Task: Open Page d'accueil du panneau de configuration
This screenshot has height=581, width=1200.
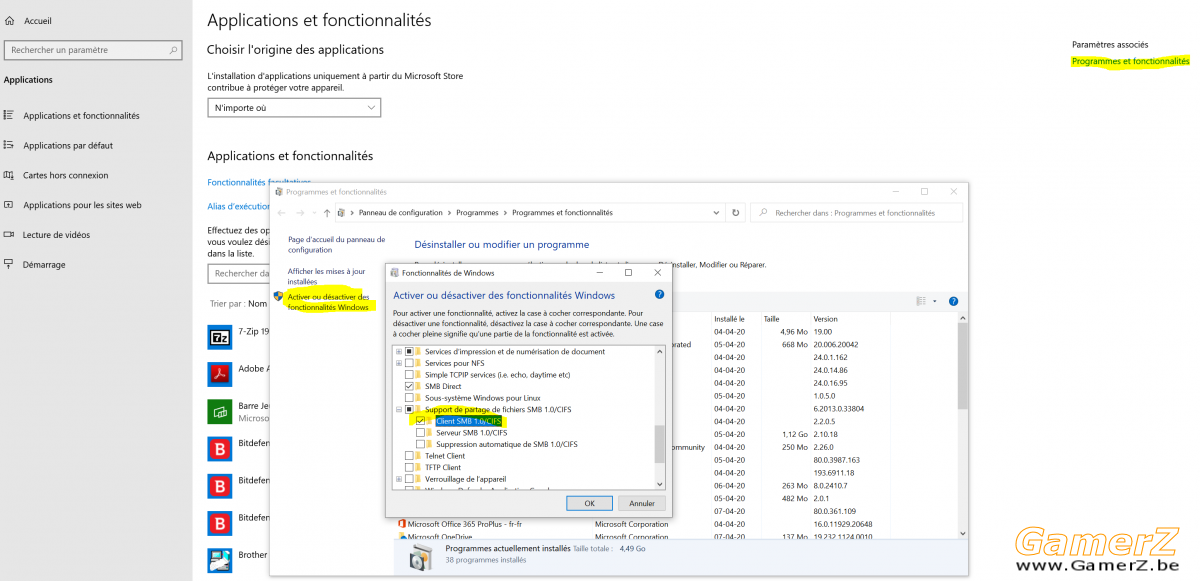Action: (336, 244)
